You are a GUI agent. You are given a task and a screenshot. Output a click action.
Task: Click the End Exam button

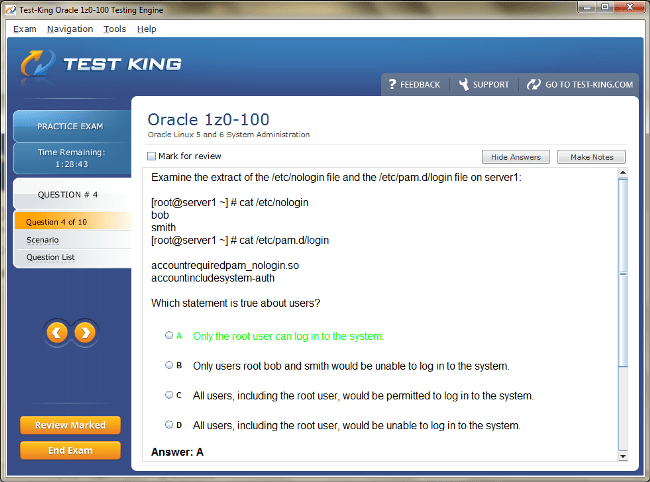click(x=70, y=451)
